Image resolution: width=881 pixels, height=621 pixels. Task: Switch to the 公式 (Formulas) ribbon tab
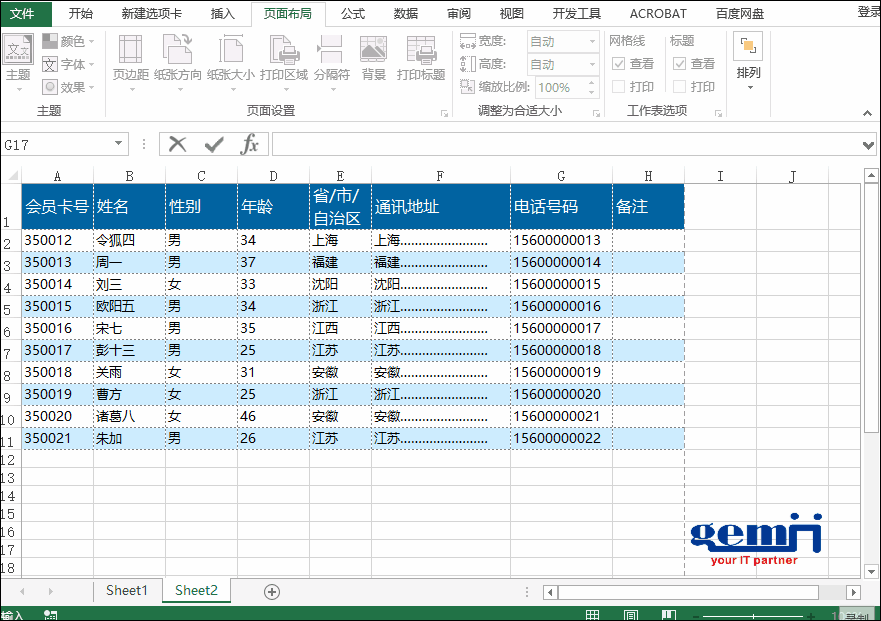pos(352,13)
